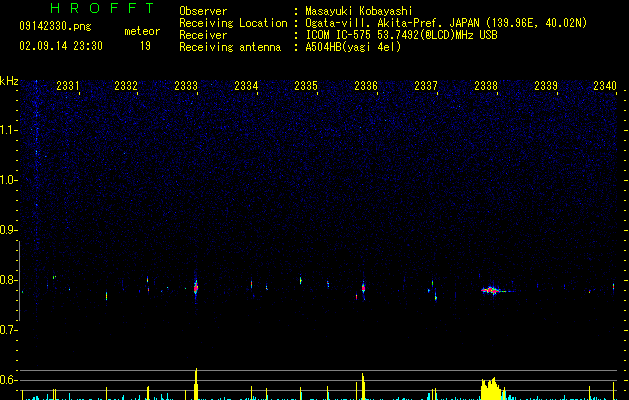Select antenna value A504HB(yagi 4el)
This screenshot has height=400, width=629.
coord(353,47)
